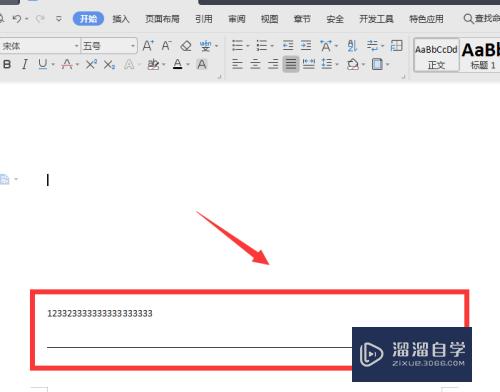This screenshot has width=500, height=392.
Task: Toggle Bold formatting
Action: pyautogui.click(x=7, y=64)
